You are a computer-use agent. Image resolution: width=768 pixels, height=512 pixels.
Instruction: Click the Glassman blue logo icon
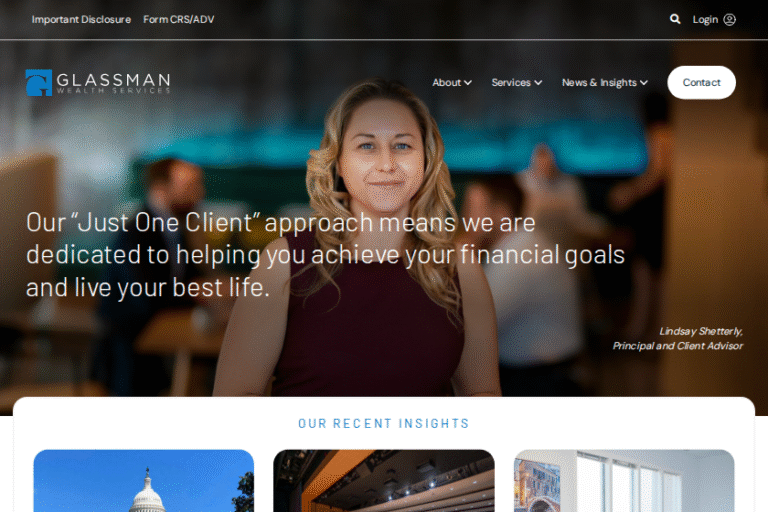(x=39, y=82)
